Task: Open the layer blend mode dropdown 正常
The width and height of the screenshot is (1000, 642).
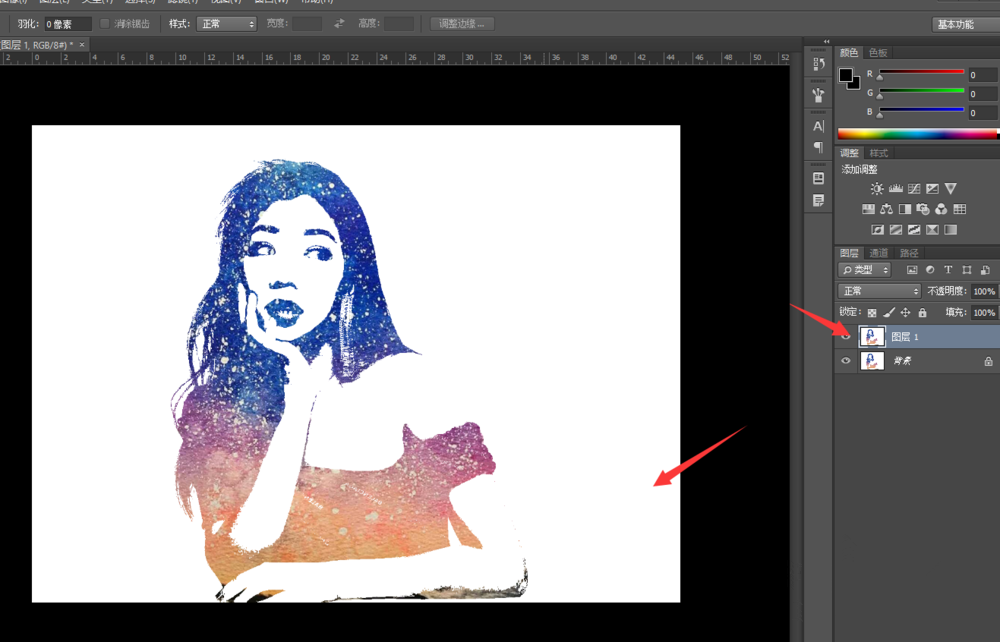Action: (x=880, y=291)
